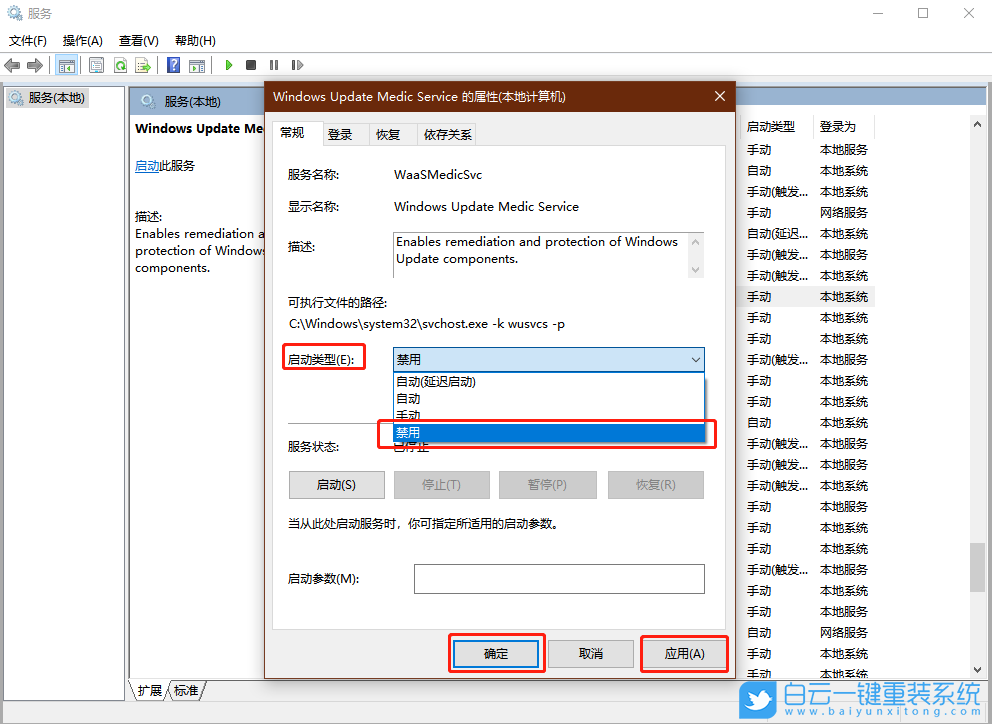
Task: Click the 确定 button
Action: click(496, 653)
